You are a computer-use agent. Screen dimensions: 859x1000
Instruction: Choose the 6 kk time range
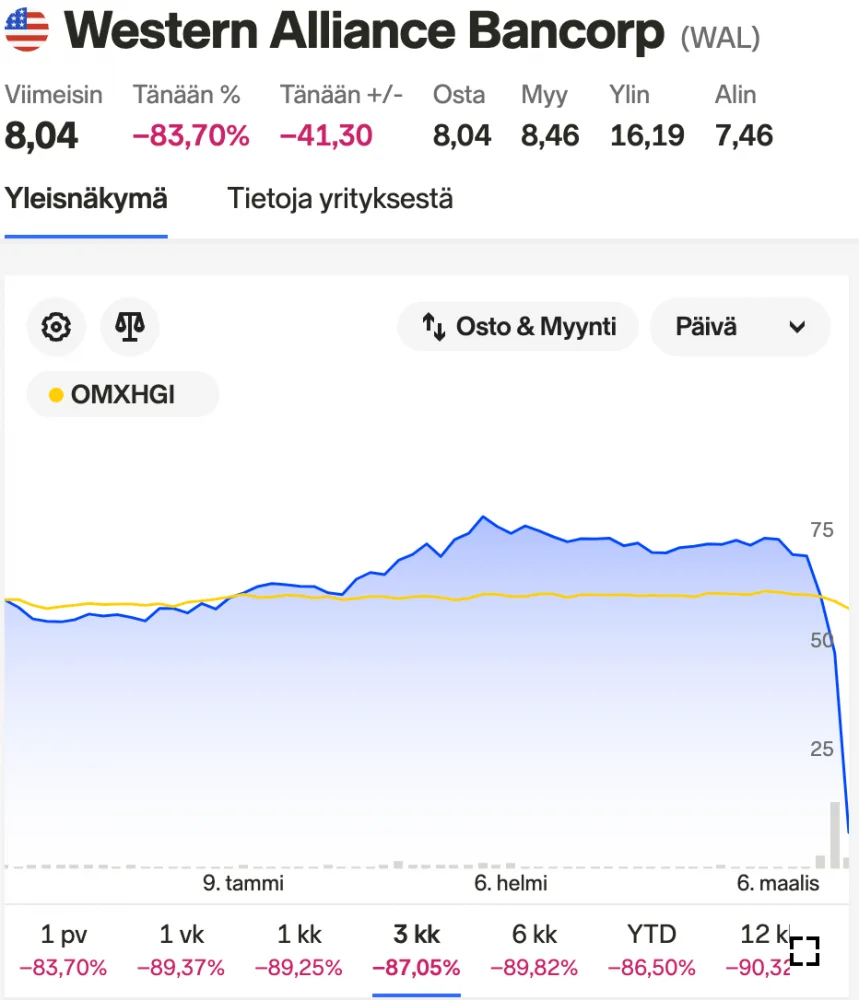[x=534, y=949]
